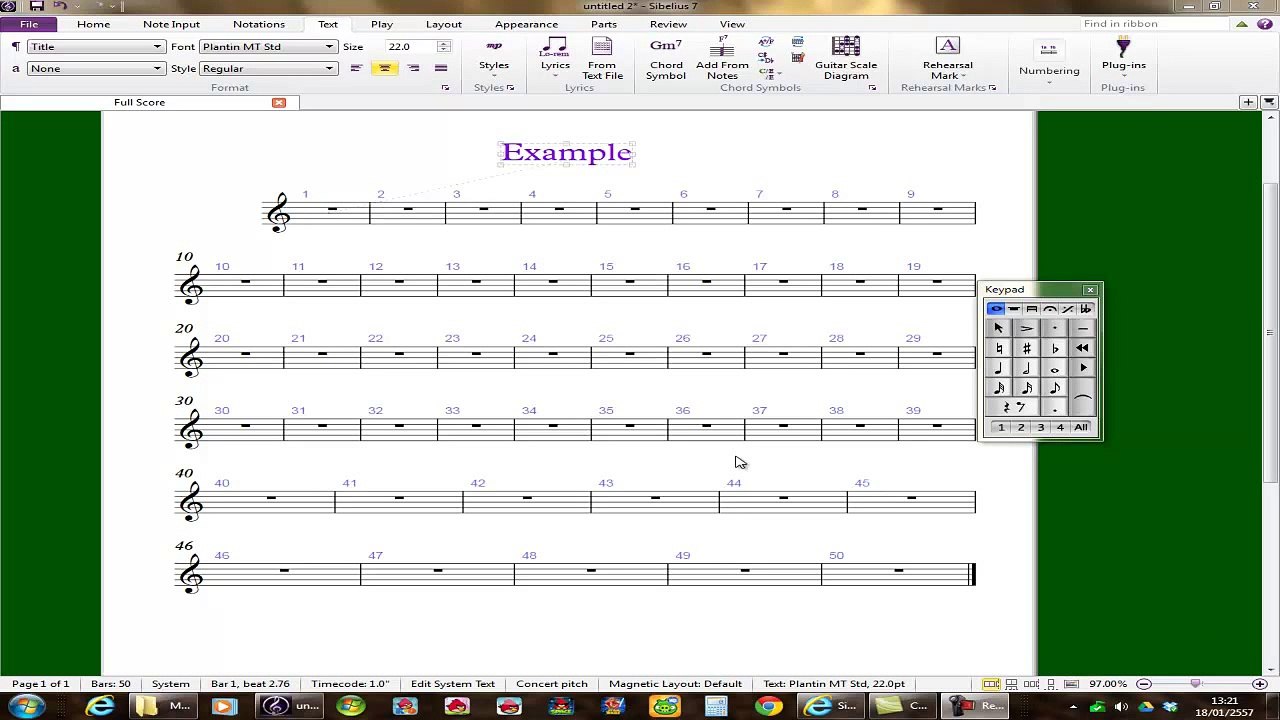Expand the Rehearsal Marks dialog launcher
1280x720 pixels.
click(x=992, y=88)
